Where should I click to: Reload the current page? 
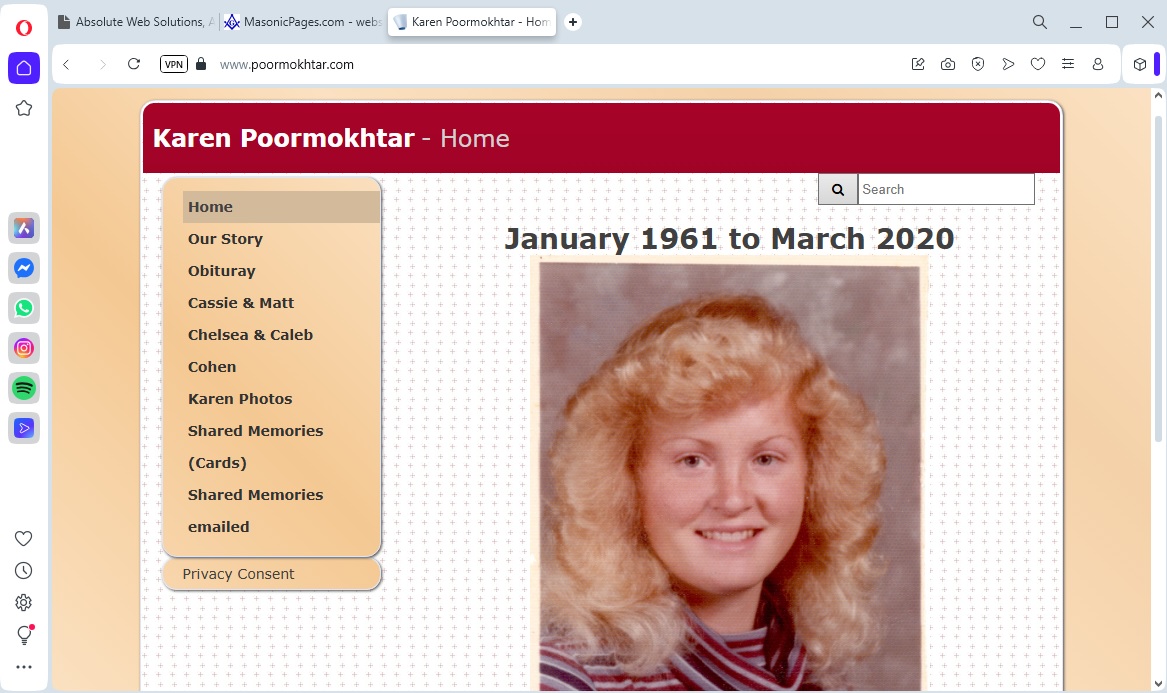pyautogui.click(x=134, y=64)
